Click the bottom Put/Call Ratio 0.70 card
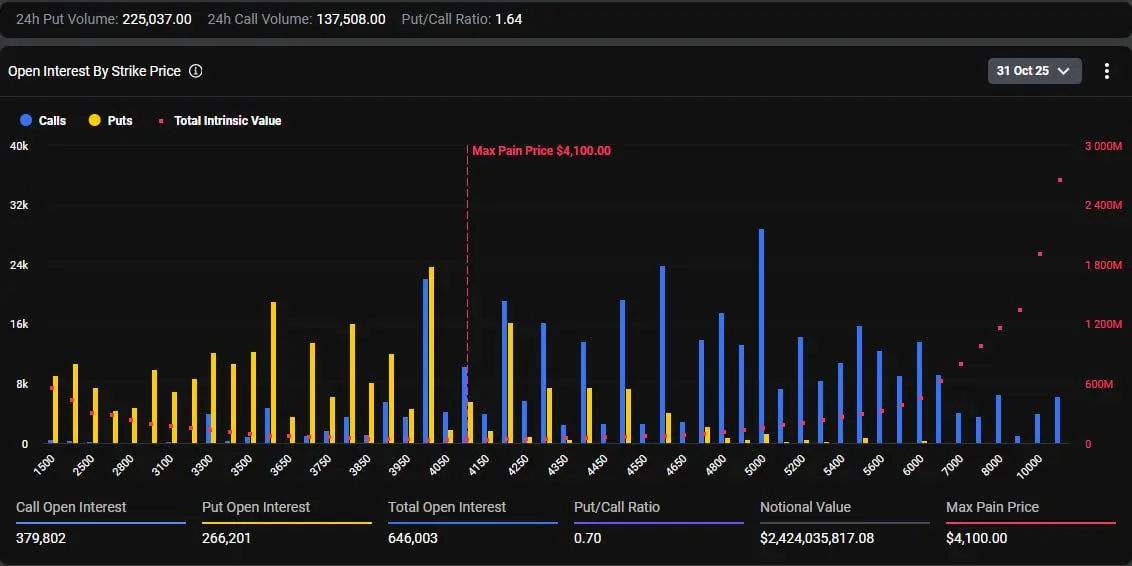1132x566 pixels. tap(658, 523)
